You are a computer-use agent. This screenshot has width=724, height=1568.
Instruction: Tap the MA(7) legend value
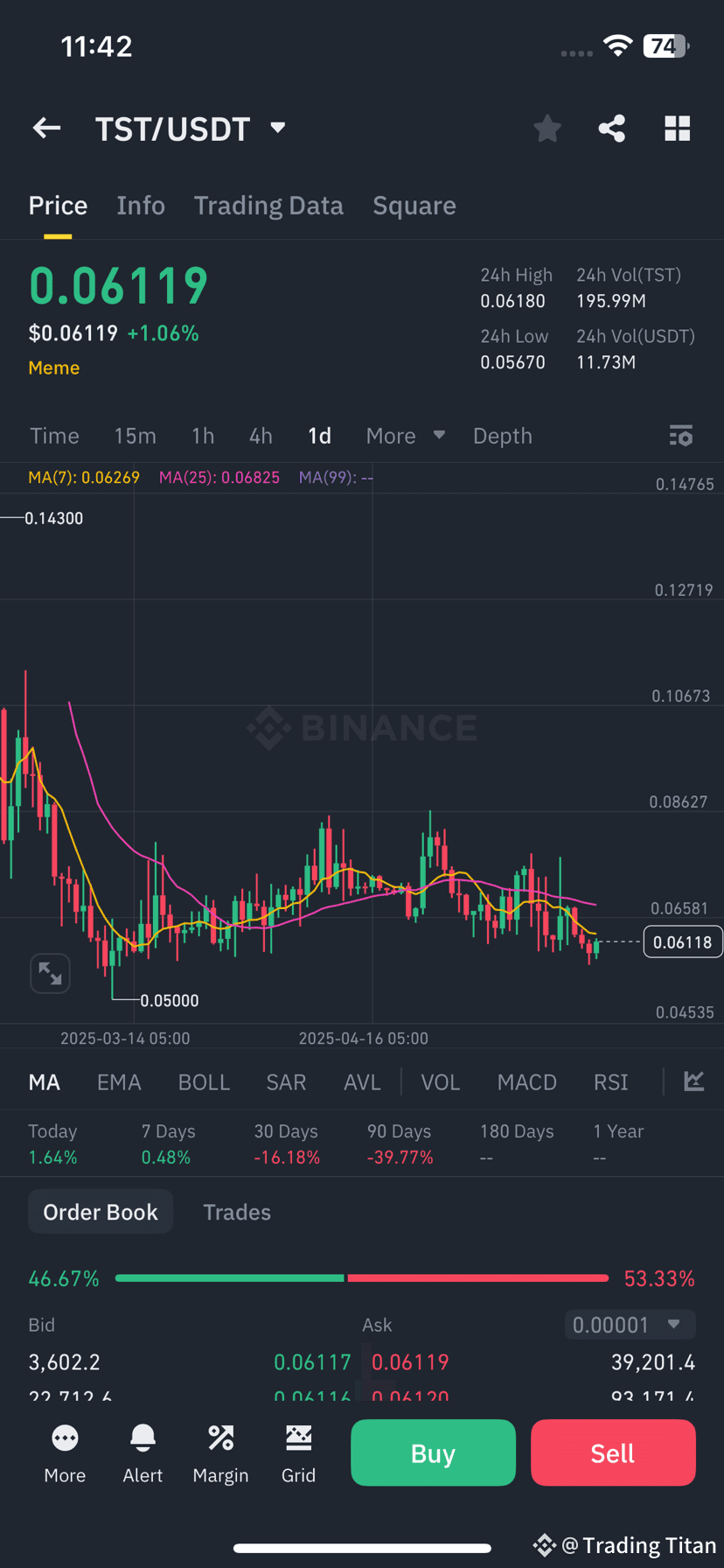(x=84, y=478)
